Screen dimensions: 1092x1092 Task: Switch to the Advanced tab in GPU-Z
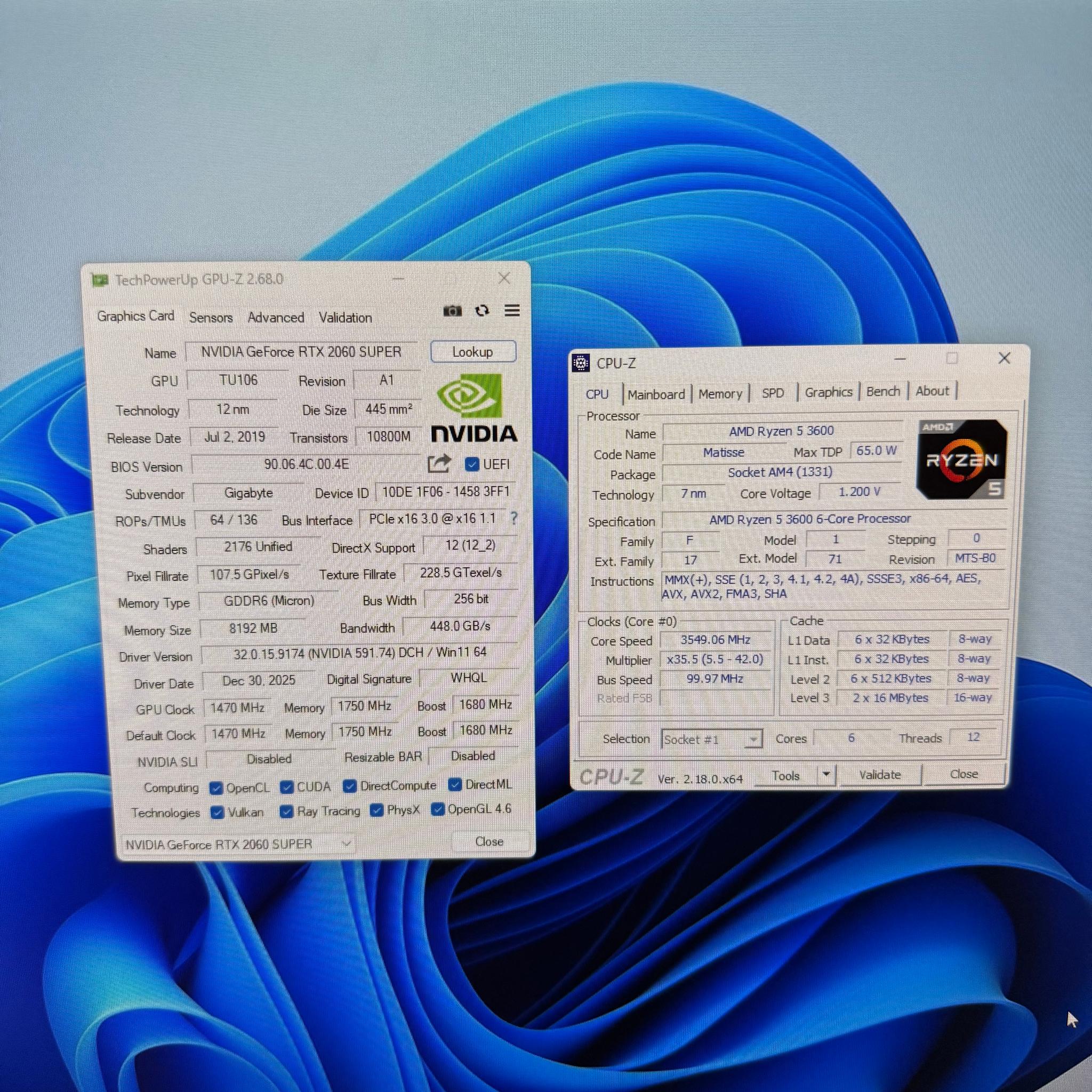[276, 318]
